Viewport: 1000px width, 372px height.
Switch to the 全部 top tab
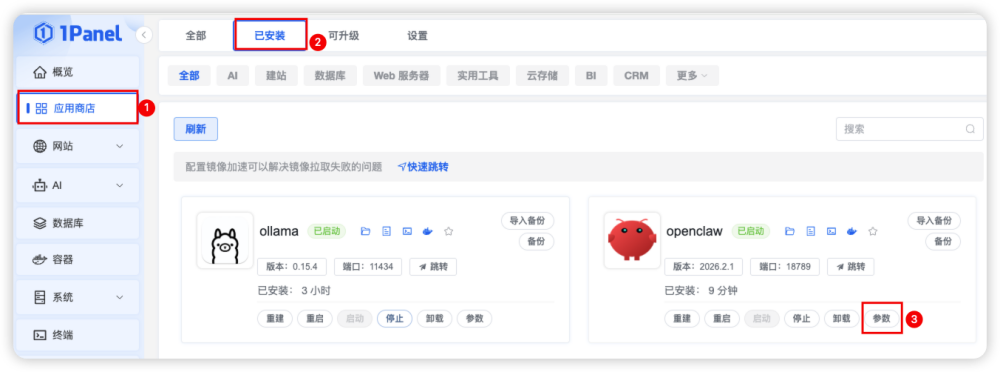coord(196,36)
